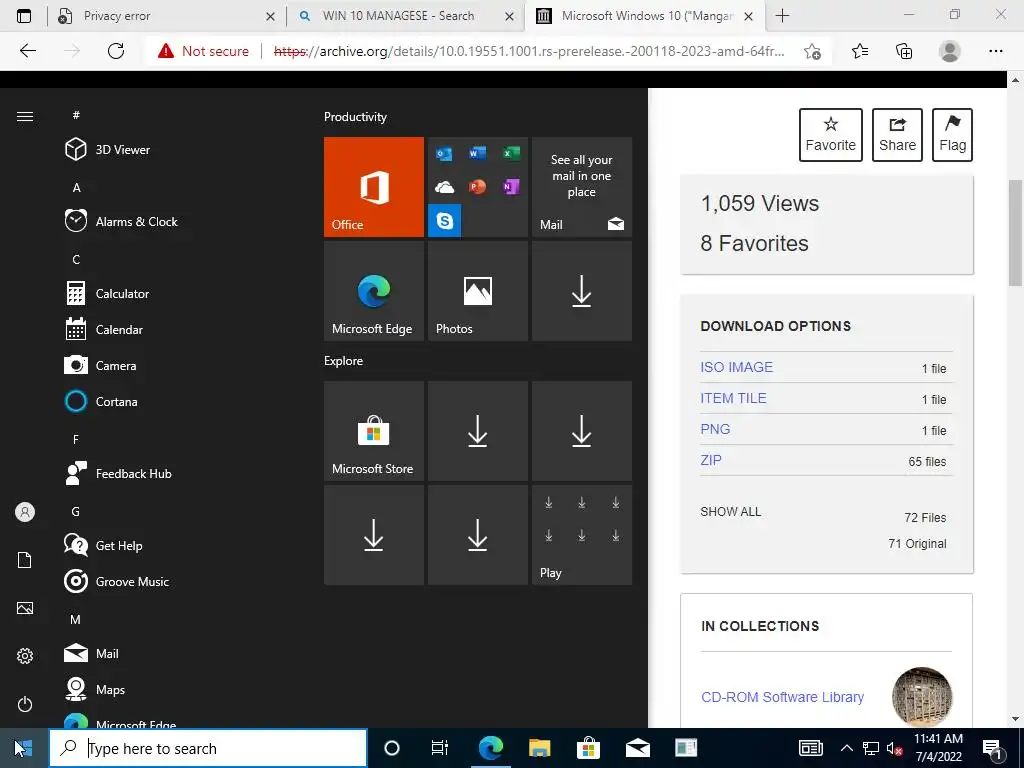Open the Play folder tile
This screenshot has width=1024, height=768.
coord(582,535)
